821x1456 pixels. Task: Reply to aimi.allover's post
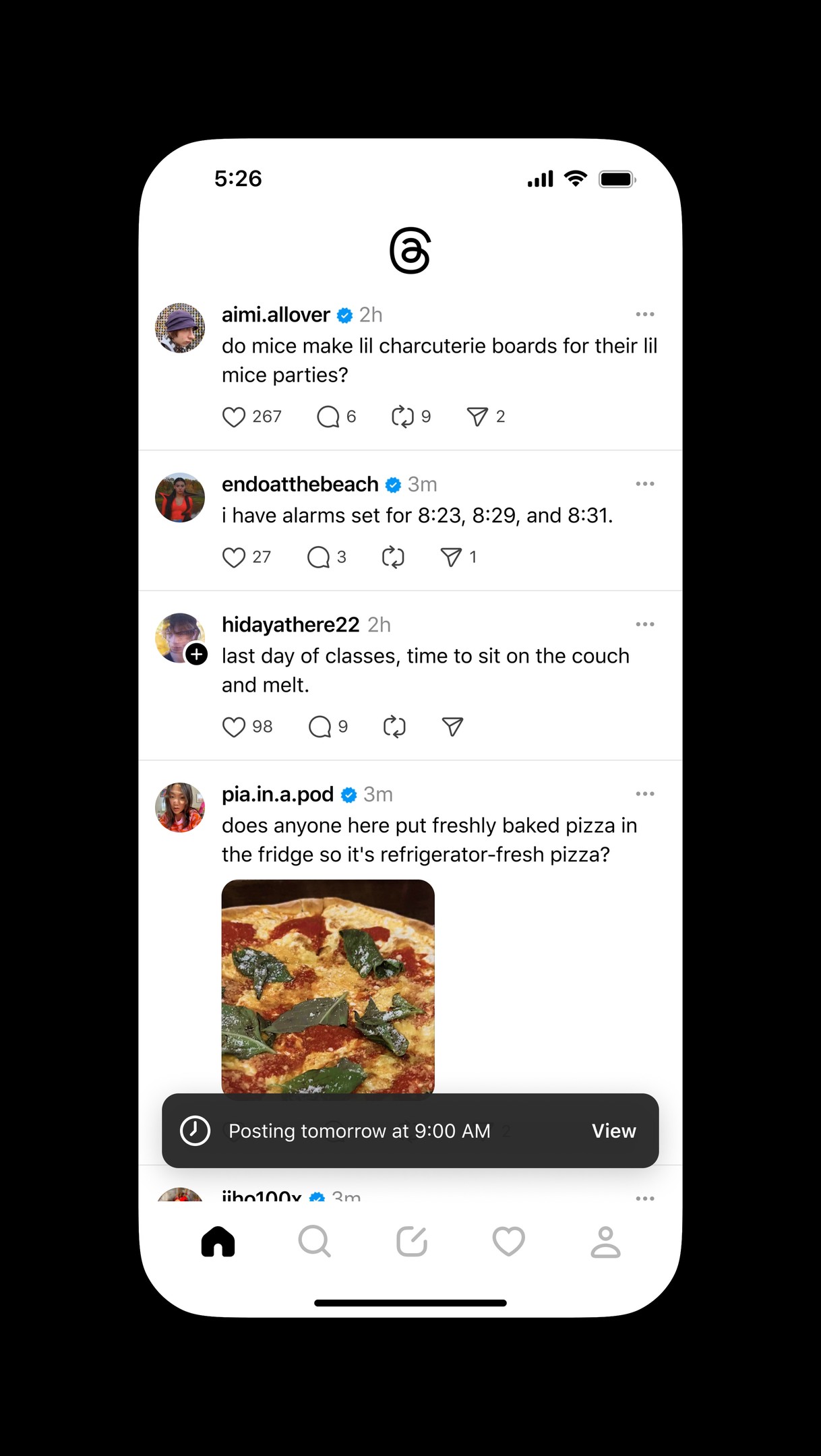328,417
